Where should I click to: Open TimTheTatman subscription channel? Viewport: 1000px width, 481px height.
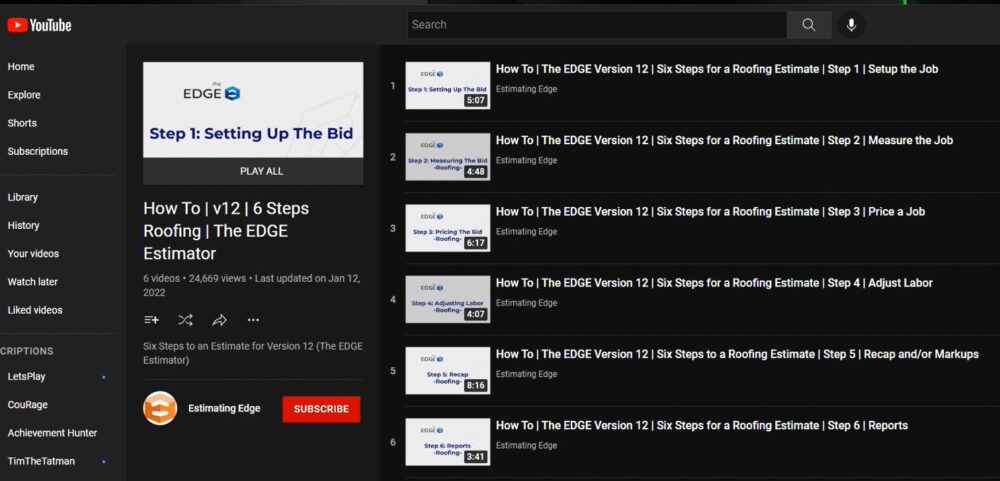click(x=41, y=461)
